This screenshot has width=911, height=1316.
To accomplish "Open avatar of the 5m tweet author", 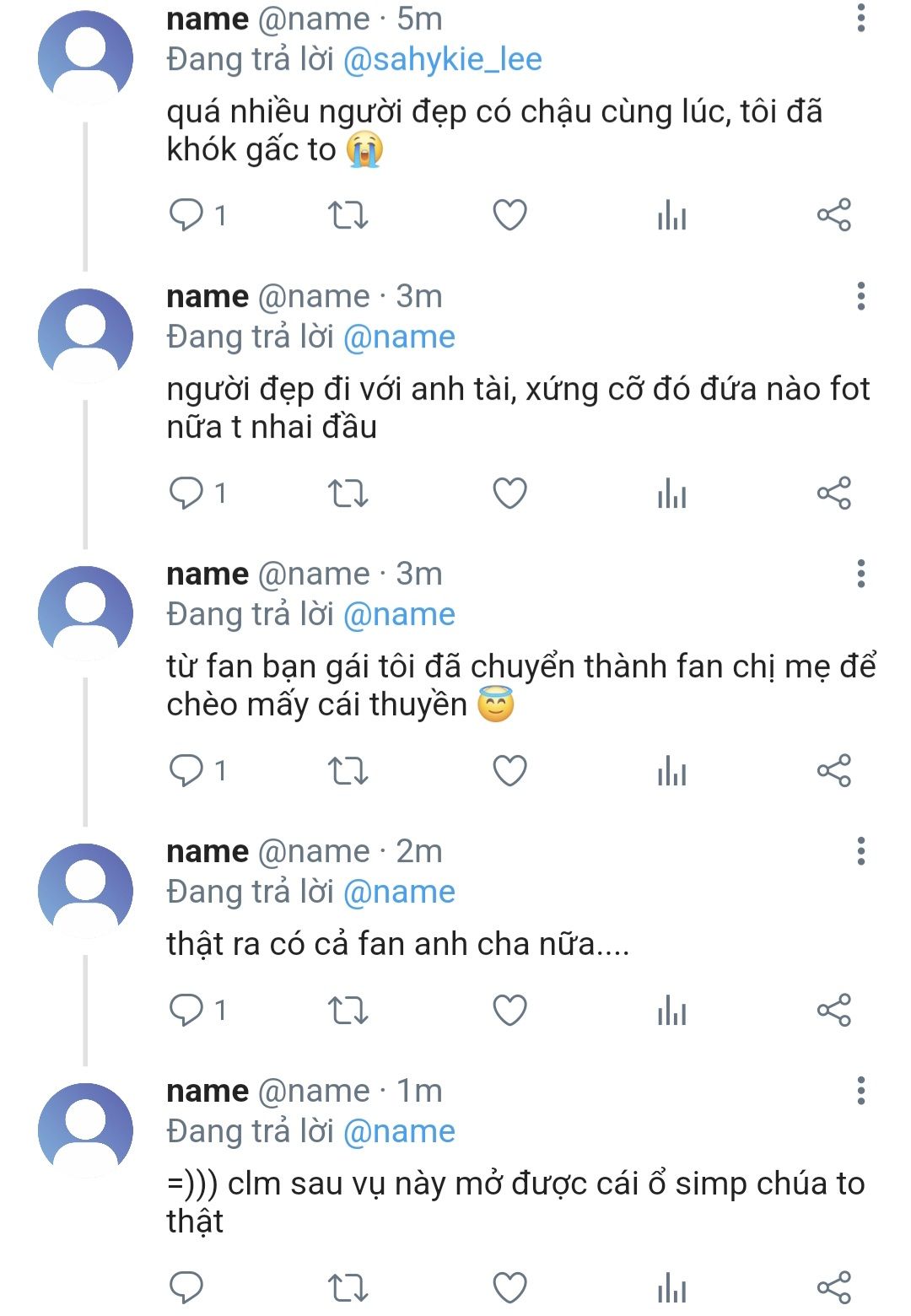I will click(x=85, y=58).
